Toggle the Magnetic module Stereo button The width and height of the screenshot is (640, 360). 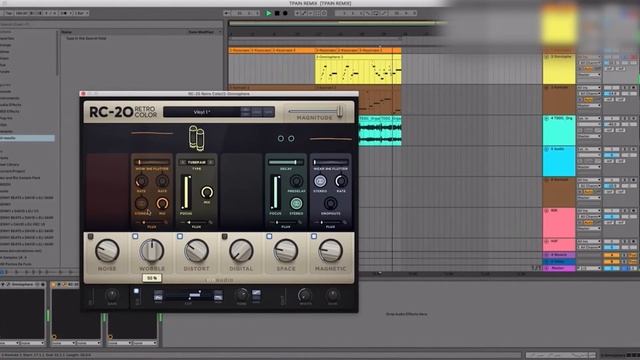320,181
